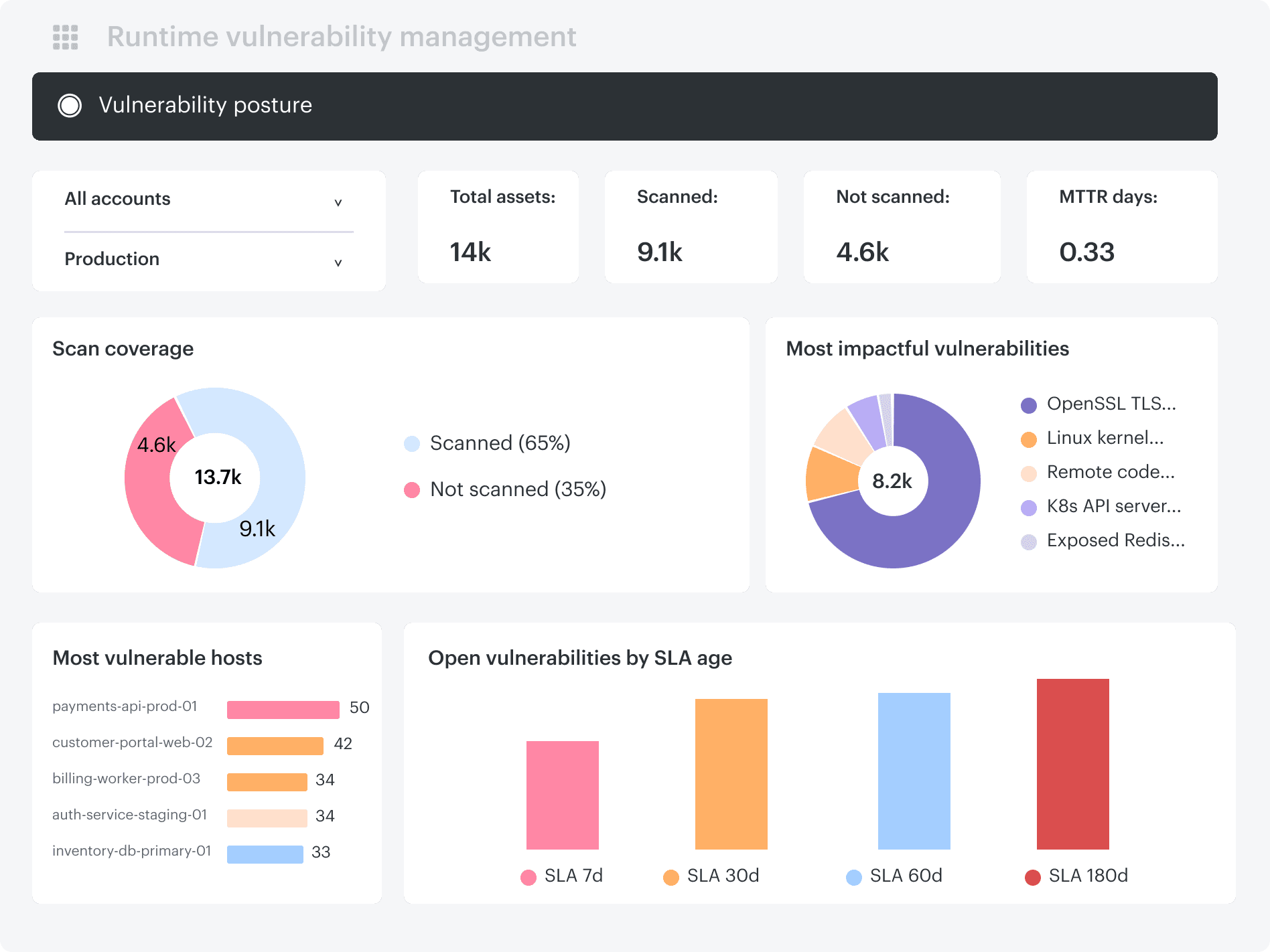Click the K8s API server legend swatch
The width and height of the screenshot is (1270, 952).
(x=1029, y=507)
